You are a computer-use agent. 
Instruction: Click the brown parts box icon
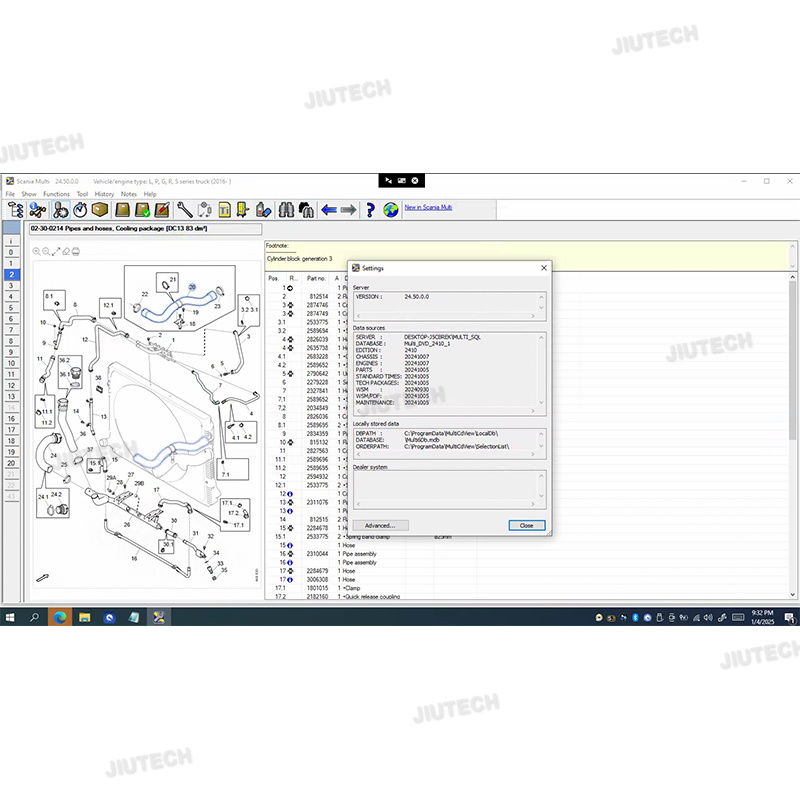click(100, 210)
